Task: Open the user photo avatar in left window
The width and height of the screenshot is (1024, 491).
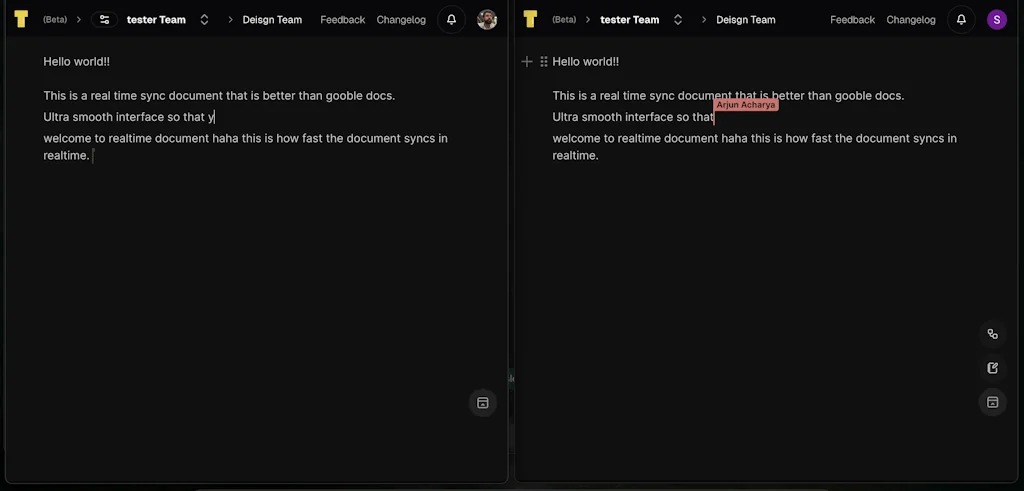Action: [487, 20]
